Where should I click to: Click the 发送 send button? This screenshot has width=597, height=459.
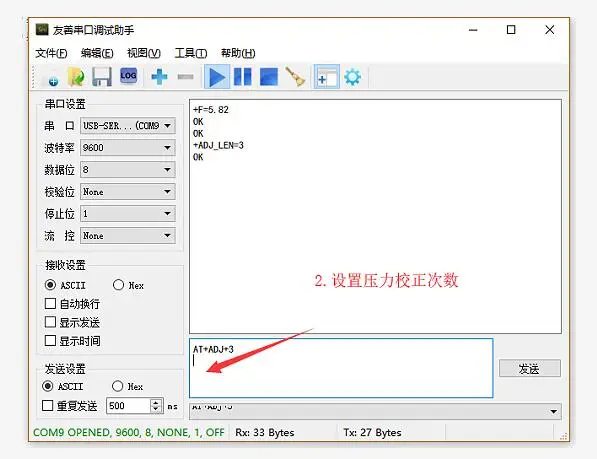click(530, 369)
